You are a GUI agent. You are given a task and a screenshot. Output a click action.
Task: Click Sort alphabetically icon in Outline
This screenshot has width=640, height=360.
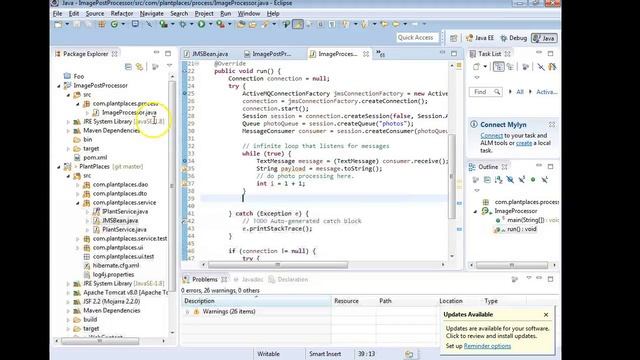498,180
